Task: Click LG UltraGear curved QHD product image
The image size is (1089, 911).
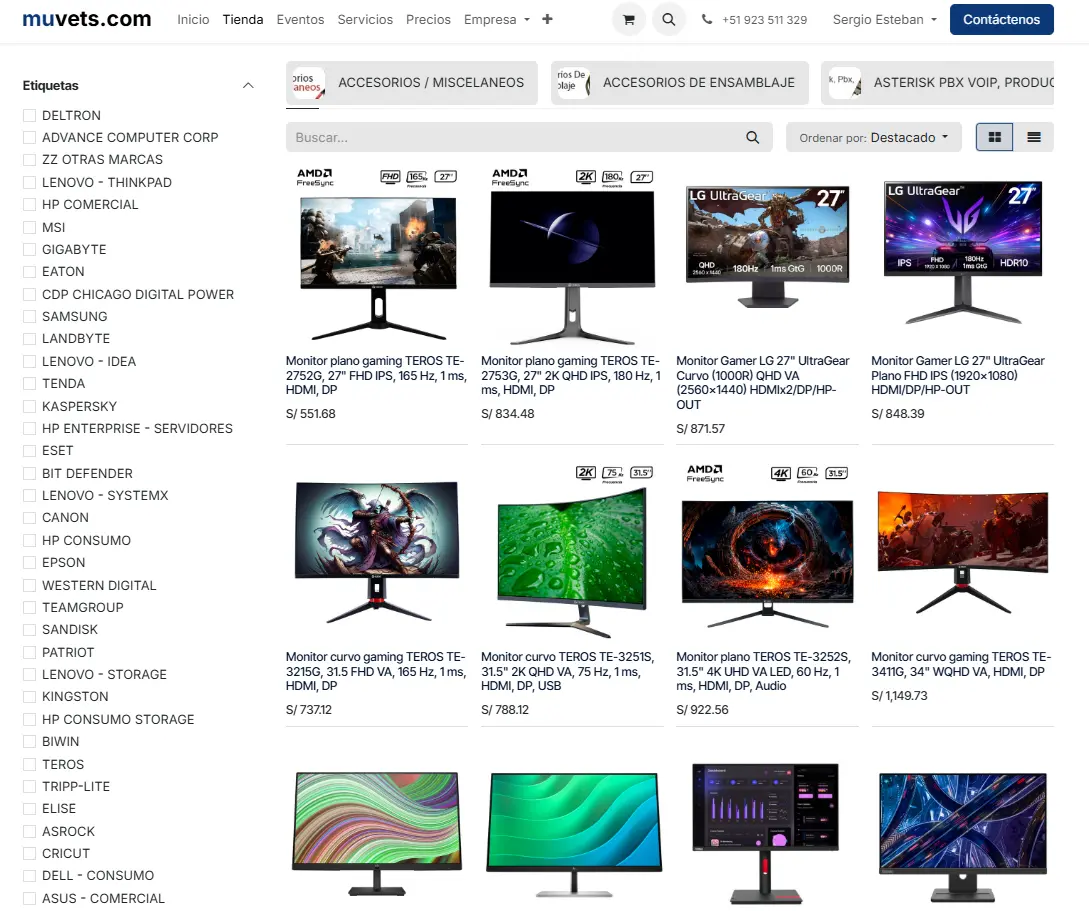Action: pos(767,246)
